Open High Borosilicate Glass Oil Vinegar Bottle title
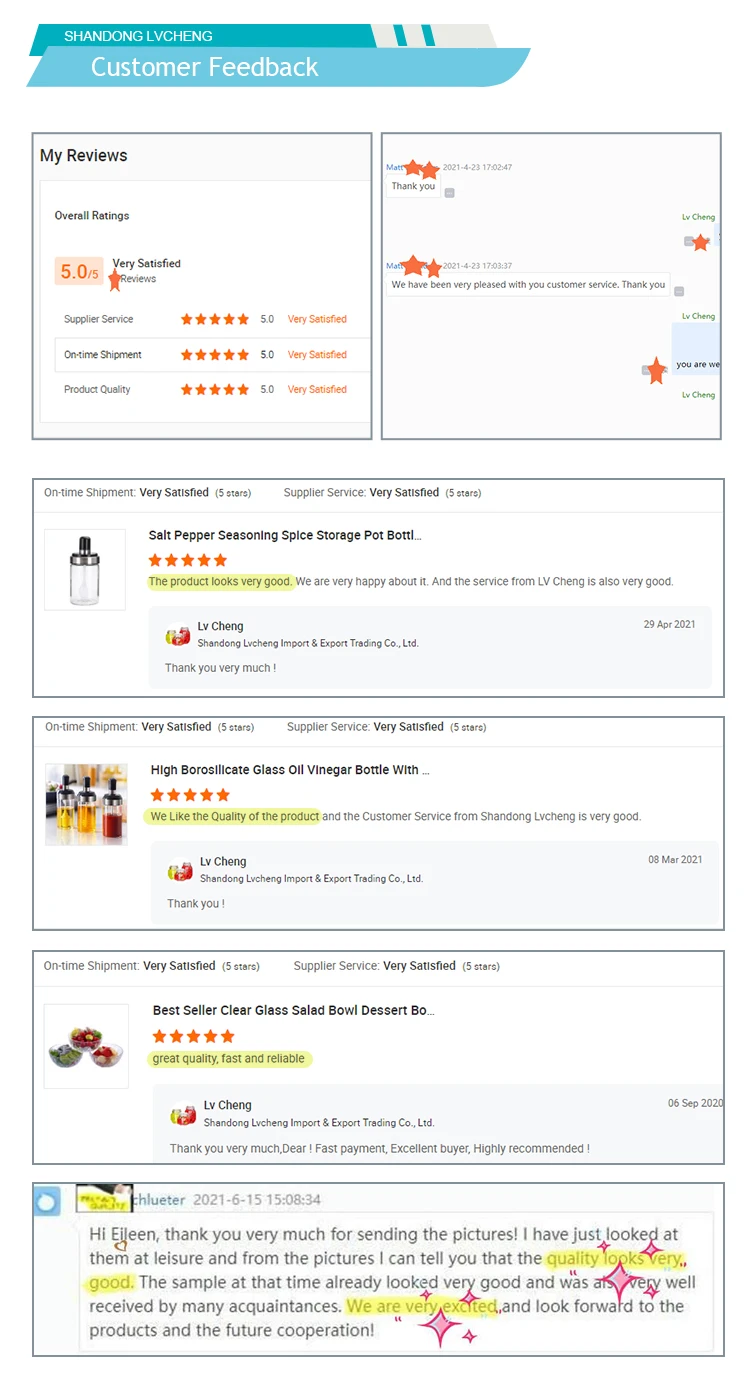The height and width of the screenshot is (1393, 750). (291, 770)
